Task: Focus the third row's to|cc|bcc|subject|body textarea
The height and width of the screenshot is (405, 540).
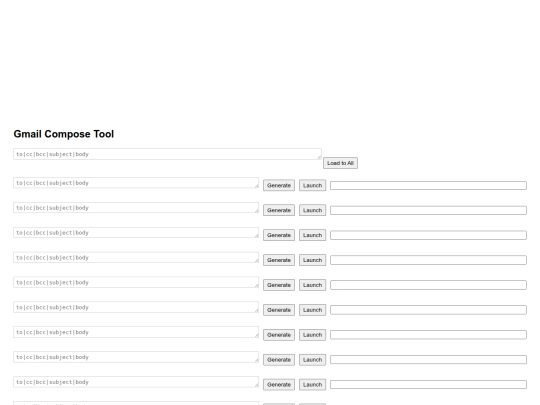Action: click(136, 233)
